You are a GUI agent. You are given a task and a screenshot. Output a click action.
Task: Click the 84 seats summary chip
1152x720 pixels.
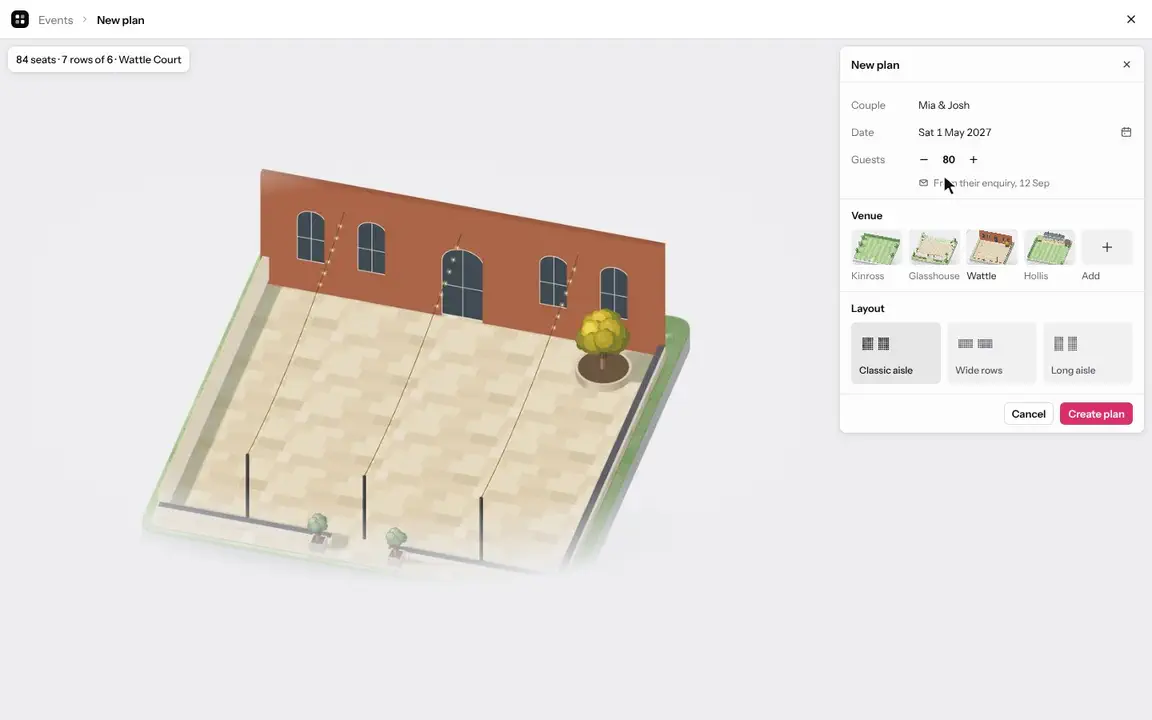pyautogui.click(x=98, y=60)
